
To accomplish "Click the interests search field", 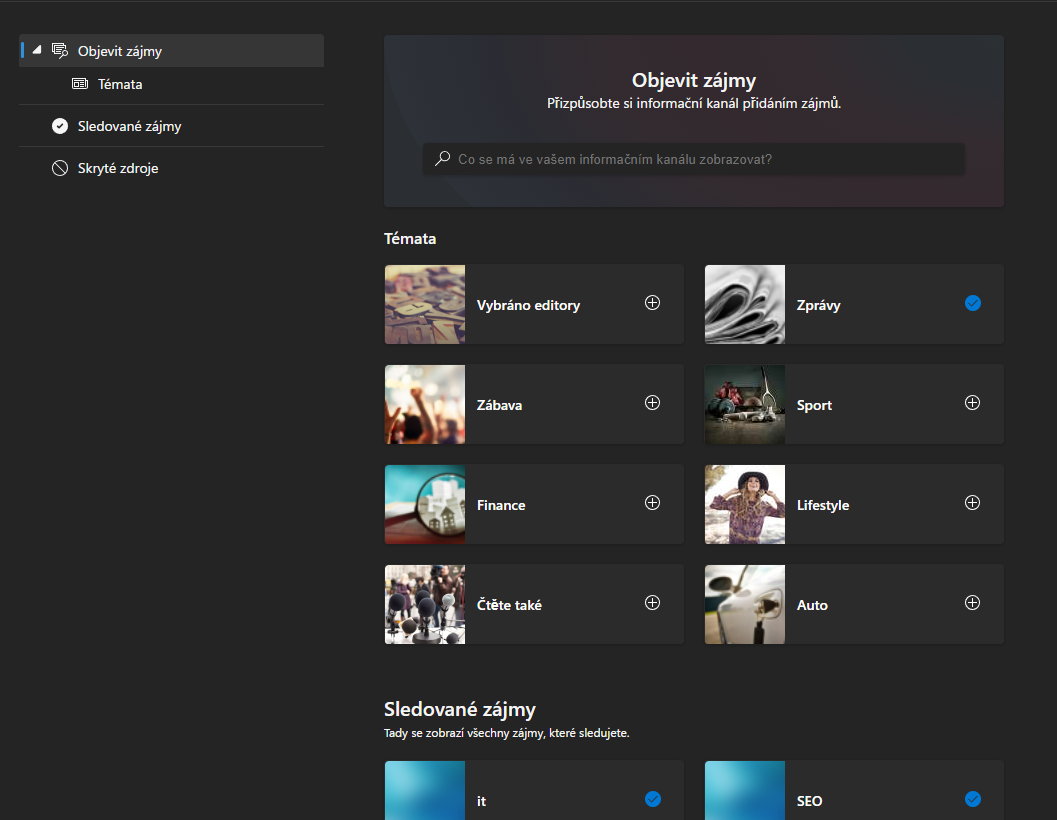I will [694, 159].
